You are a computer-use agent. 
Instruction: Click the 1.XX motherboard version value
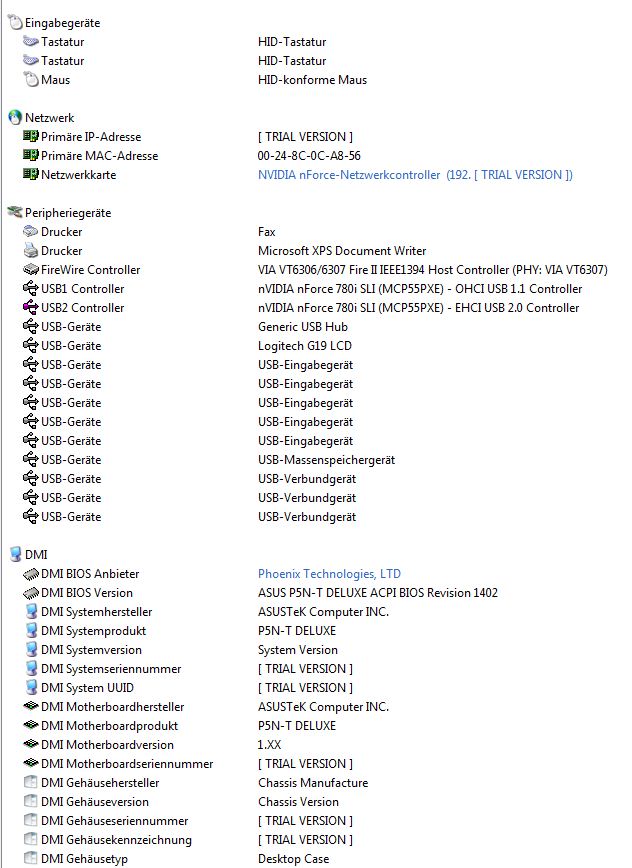[x=270, y=745]
